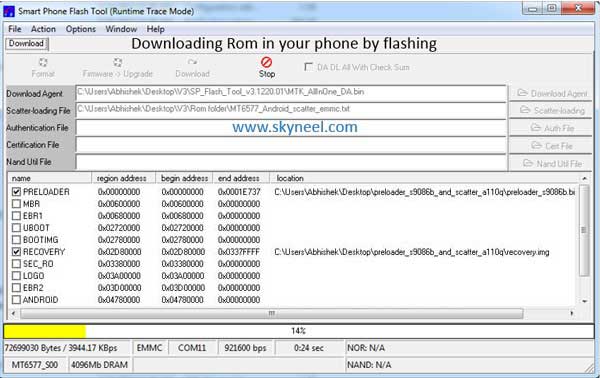Uncheck the PRELOADER partition checkbox
The height and width of the screenshot is (378, 600).
16,192
